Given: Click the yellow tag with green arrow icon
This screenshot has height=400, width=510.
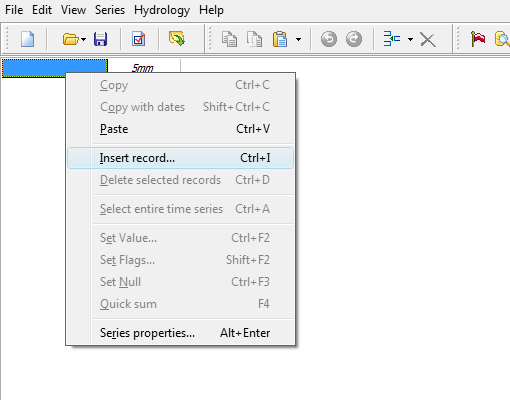Looking at the screenshot, I should (177, 39).
